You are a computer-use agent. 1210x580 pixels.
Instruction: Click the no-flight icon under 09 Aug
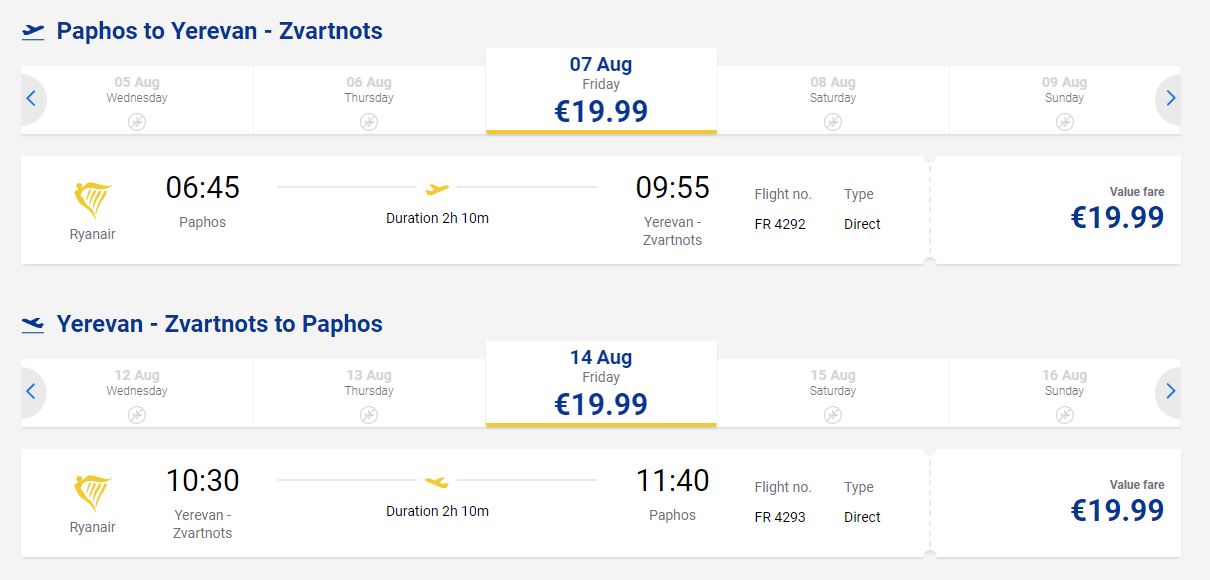1064,122
